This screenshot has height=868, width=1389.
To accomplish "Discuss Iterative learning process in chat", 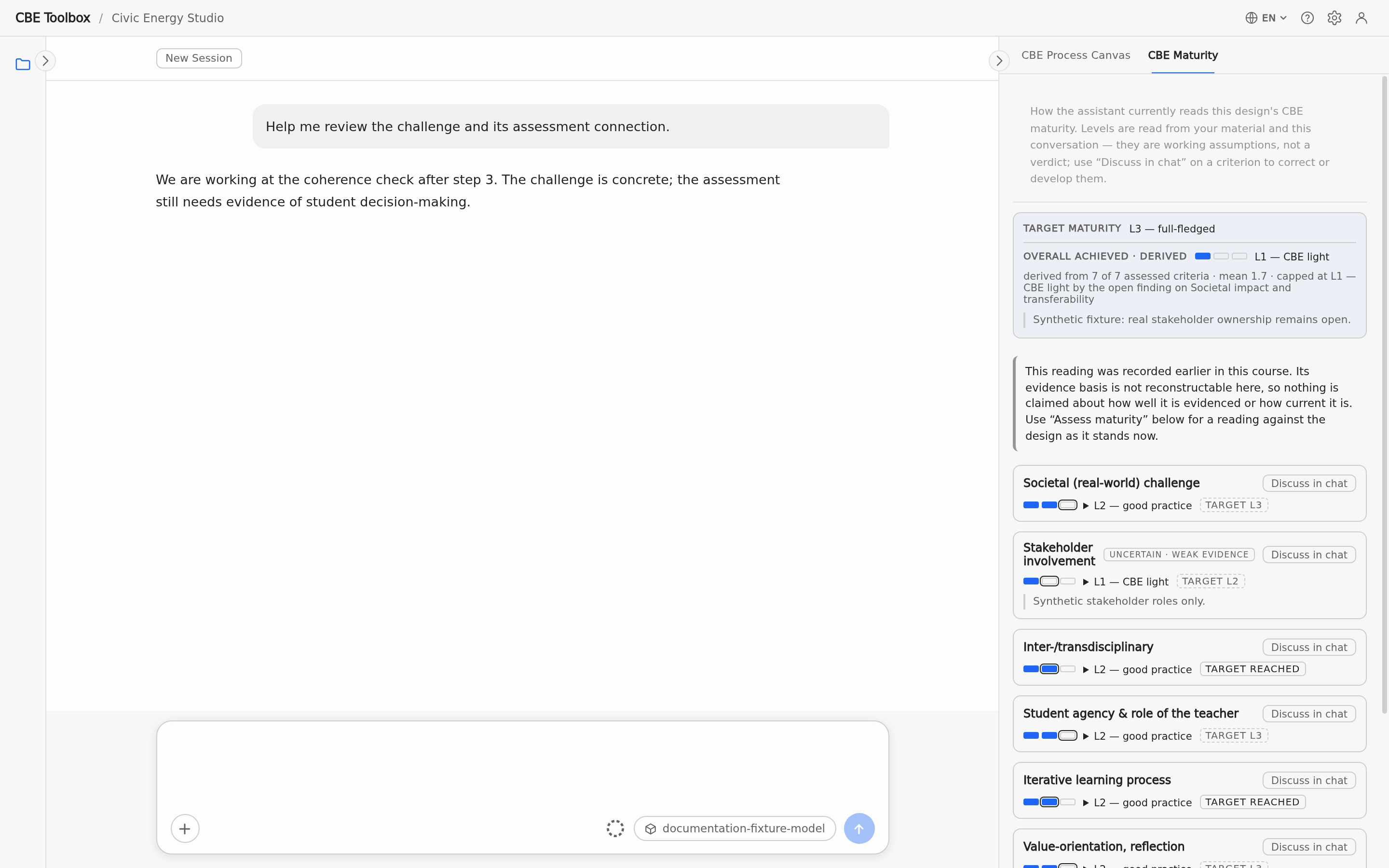I will (x=1308, y=780).
